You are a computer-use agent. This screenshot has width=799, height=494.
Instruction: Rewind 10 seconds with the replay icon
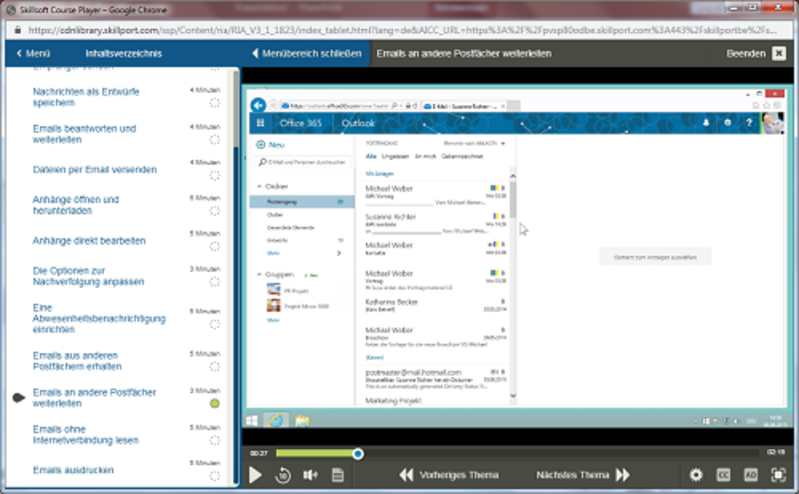pos(283,475)
